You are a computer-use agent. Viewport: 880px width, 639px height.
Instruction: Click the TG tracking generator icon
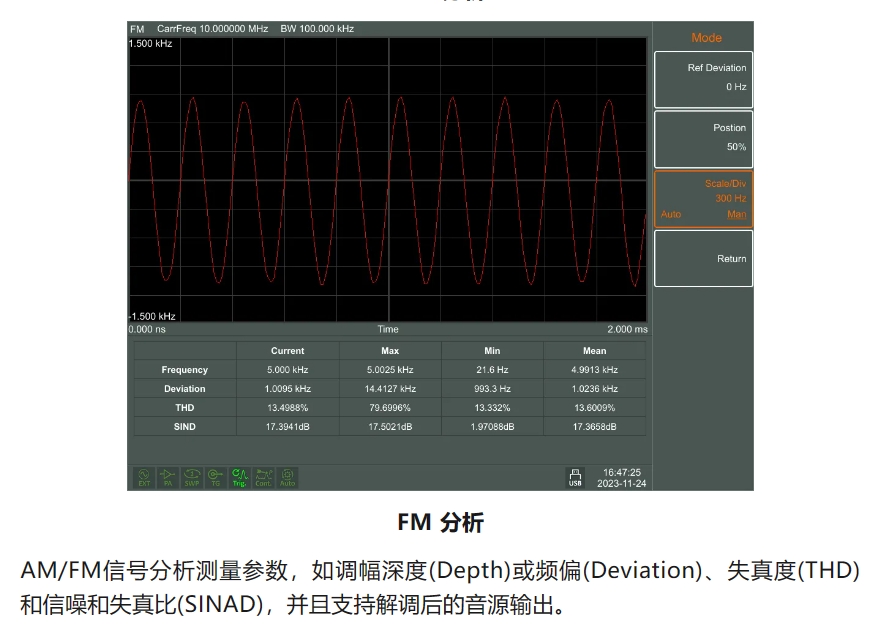point(215,478)
